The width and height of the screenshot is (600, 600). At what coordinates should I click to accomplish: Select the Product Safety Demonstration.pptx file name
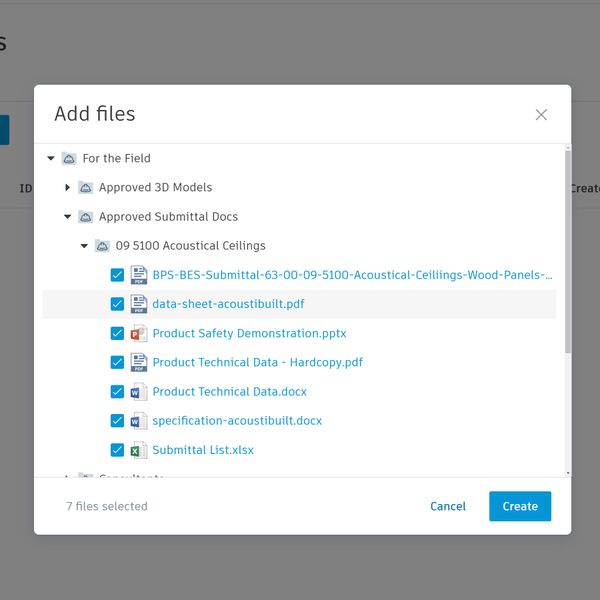[x=249, y=333]
